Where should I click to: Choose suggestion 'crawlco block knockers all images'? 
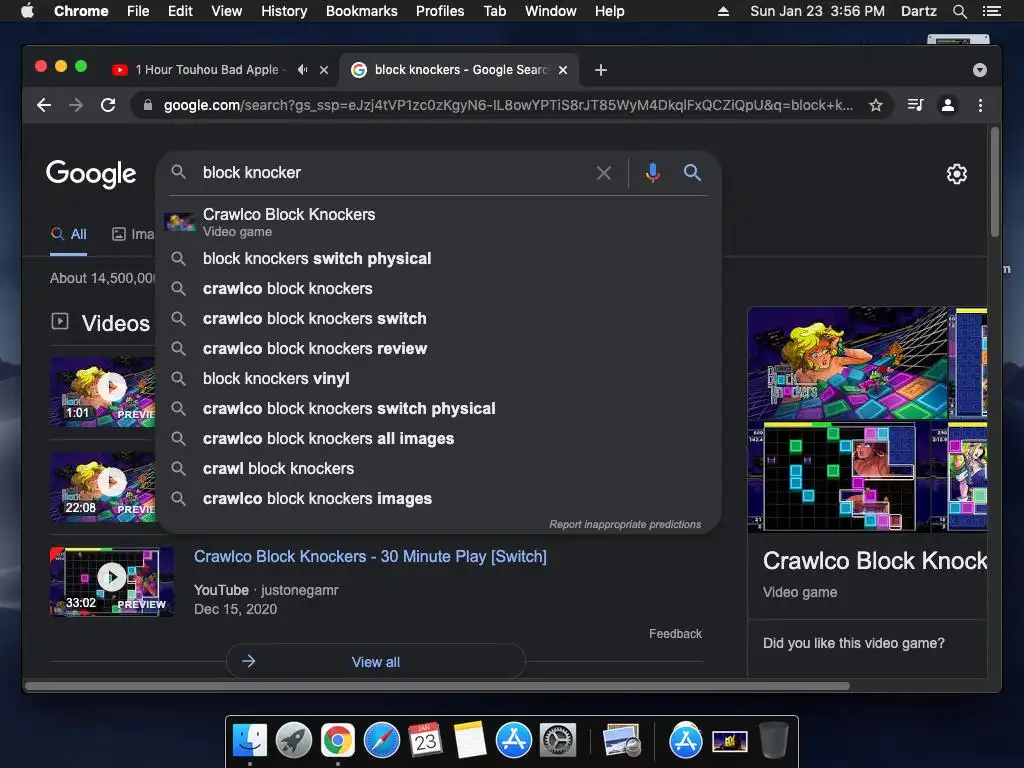coord(438,439)
